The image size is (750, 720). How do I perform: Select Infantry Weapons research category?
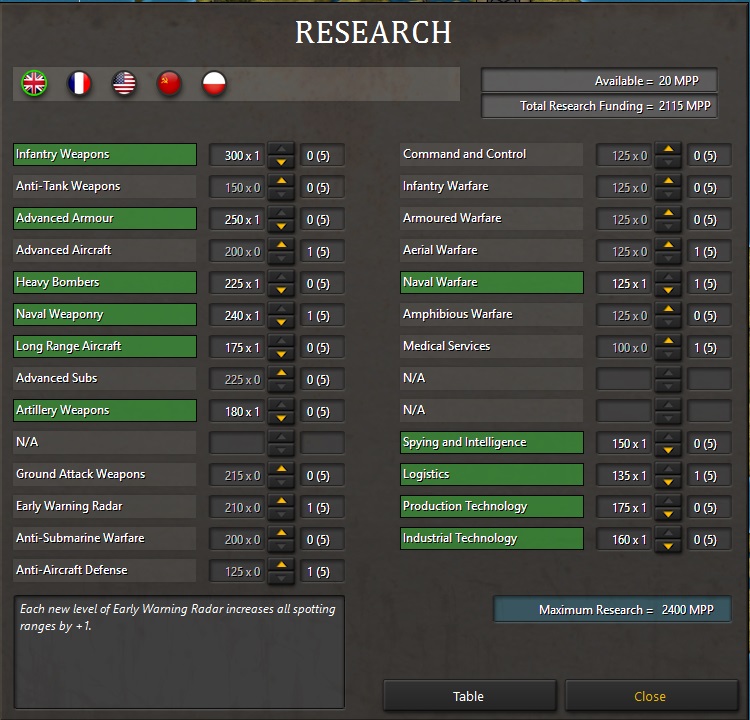pos(105,155)
